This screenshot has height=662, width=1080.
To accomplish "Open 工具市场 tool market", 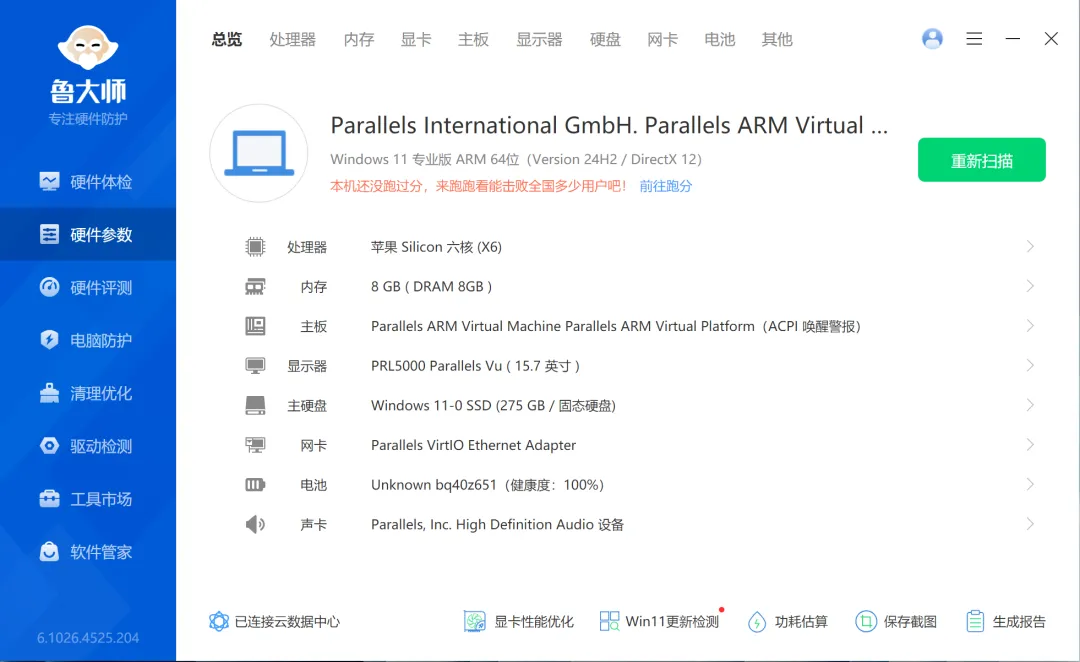I will [x=87, y=499].
